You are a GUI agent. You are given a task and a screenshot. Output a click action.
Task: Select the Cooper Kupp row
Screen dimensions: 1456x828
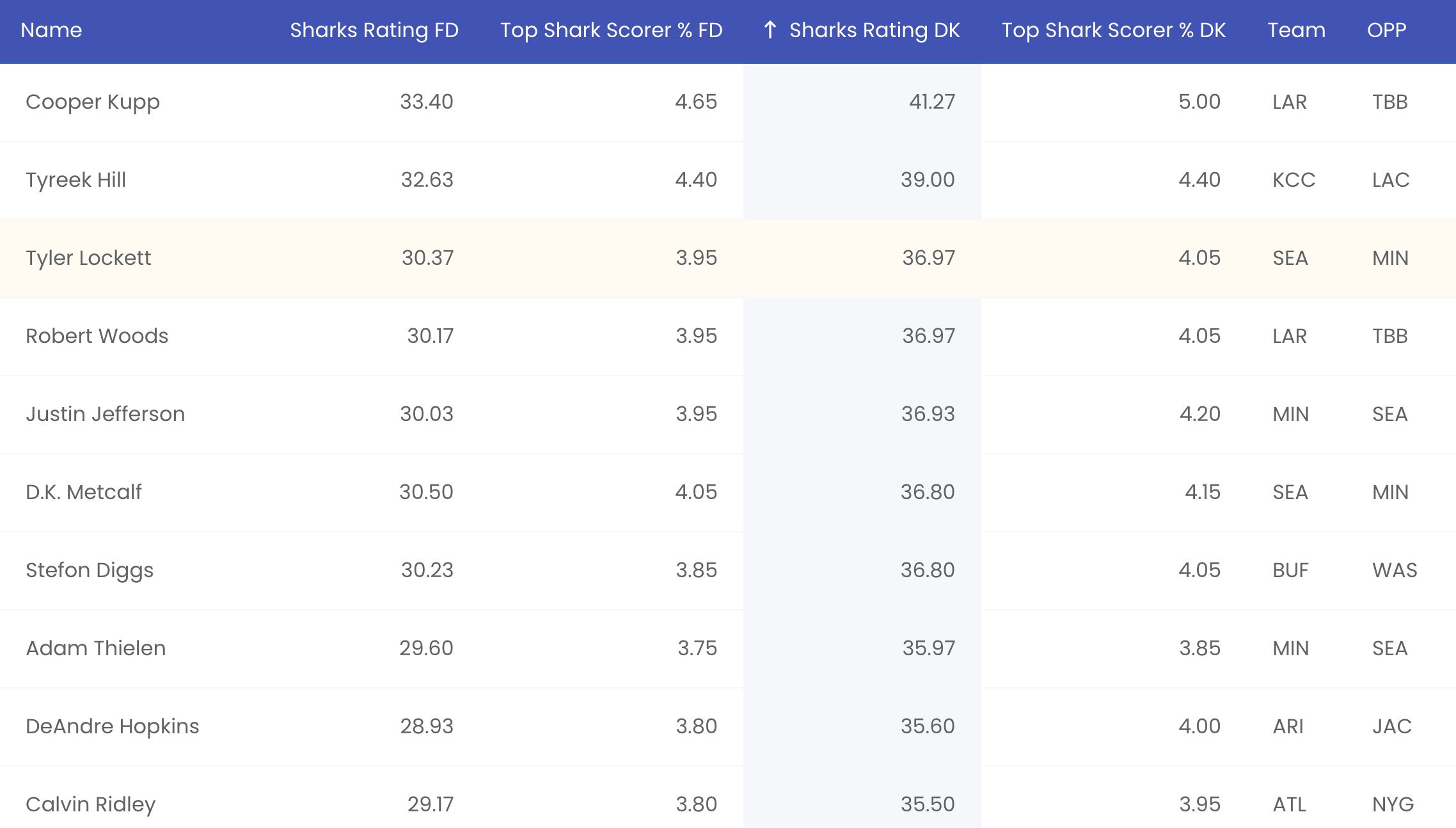(728, 102)
